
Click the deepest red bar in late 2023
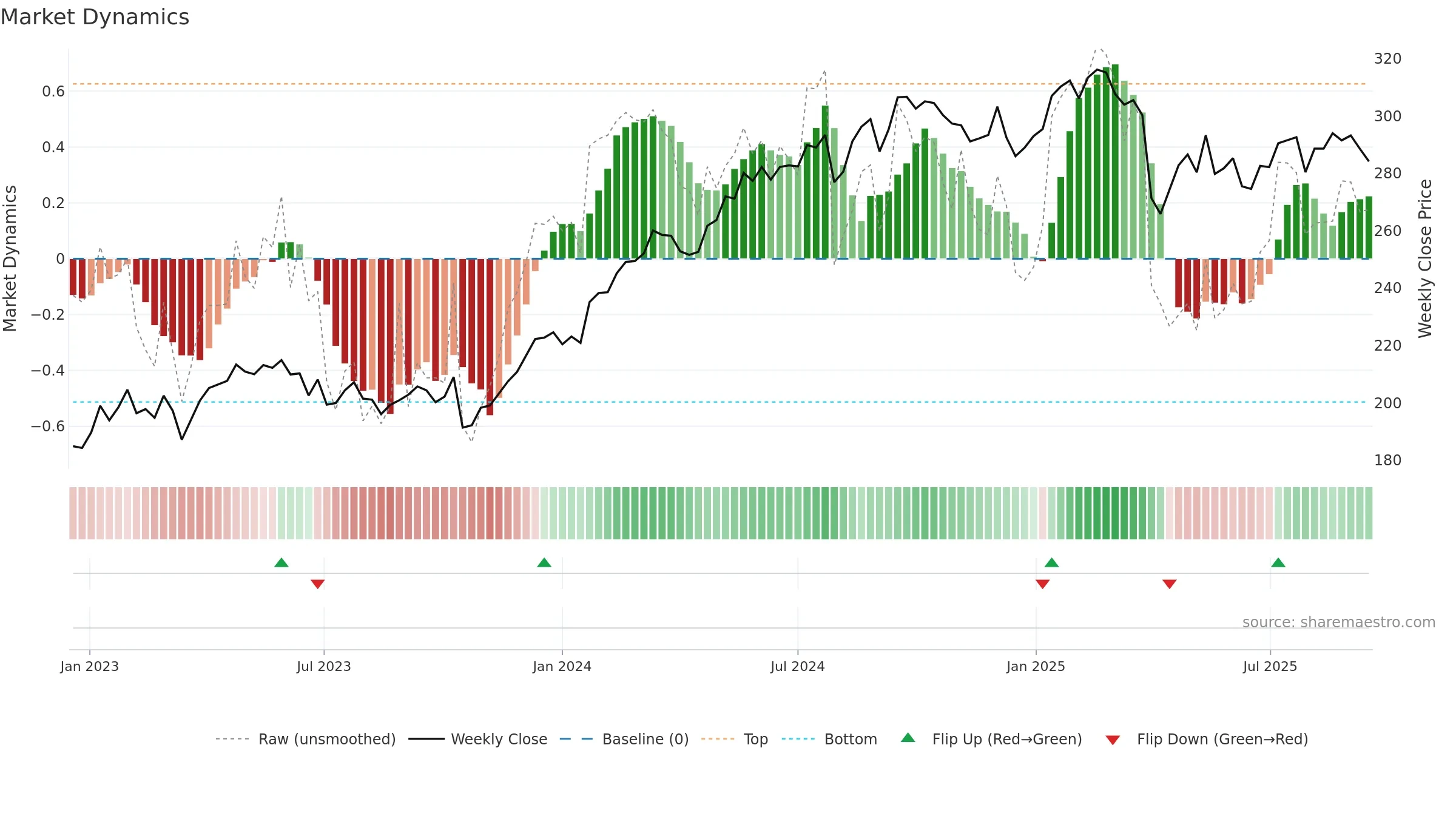click(490, 337)
